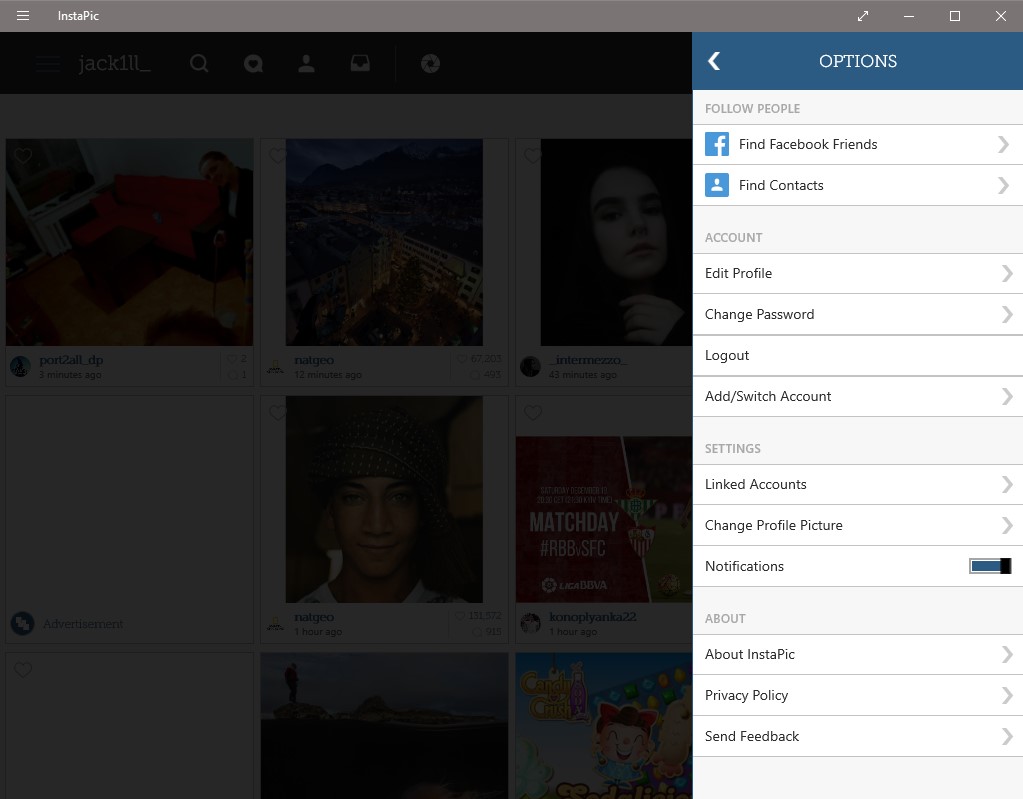Like the mountain city natgeo photo

point(277,155)
